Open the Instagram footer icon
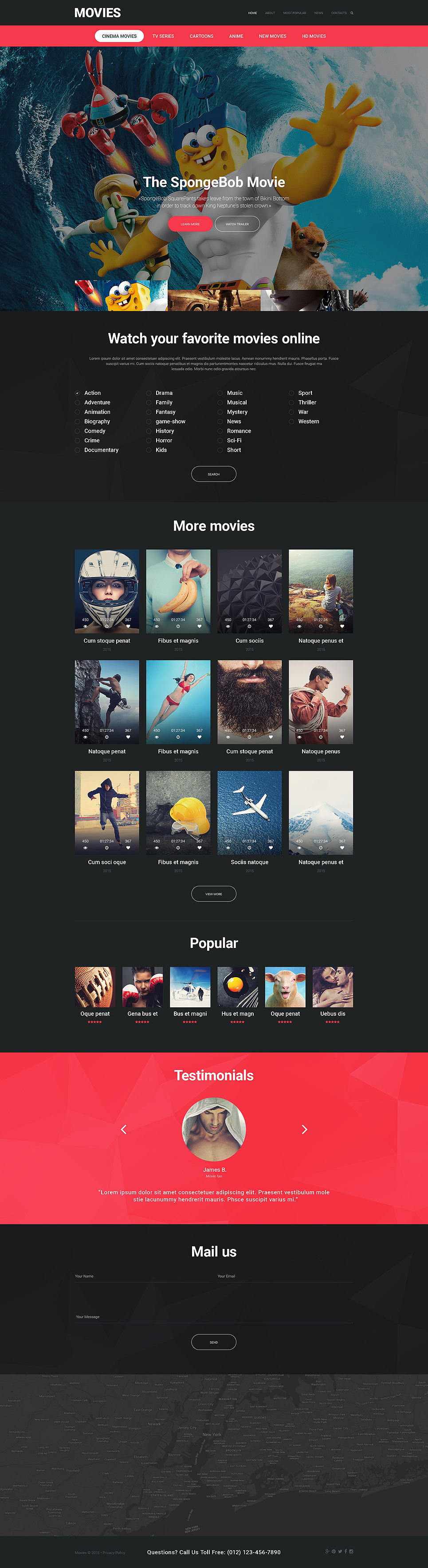 point(351,1552)
